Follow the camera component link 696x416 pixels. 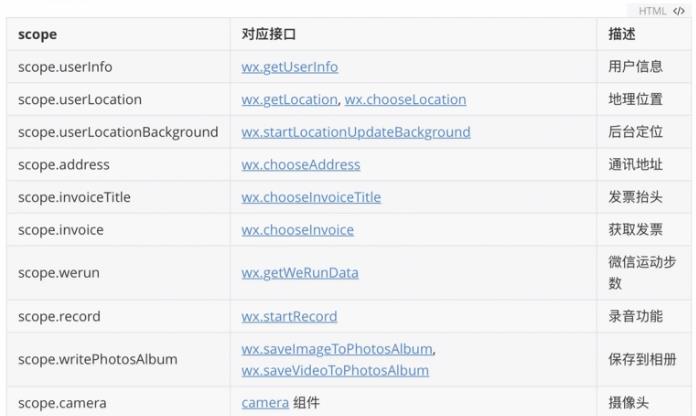pos(264,404)
